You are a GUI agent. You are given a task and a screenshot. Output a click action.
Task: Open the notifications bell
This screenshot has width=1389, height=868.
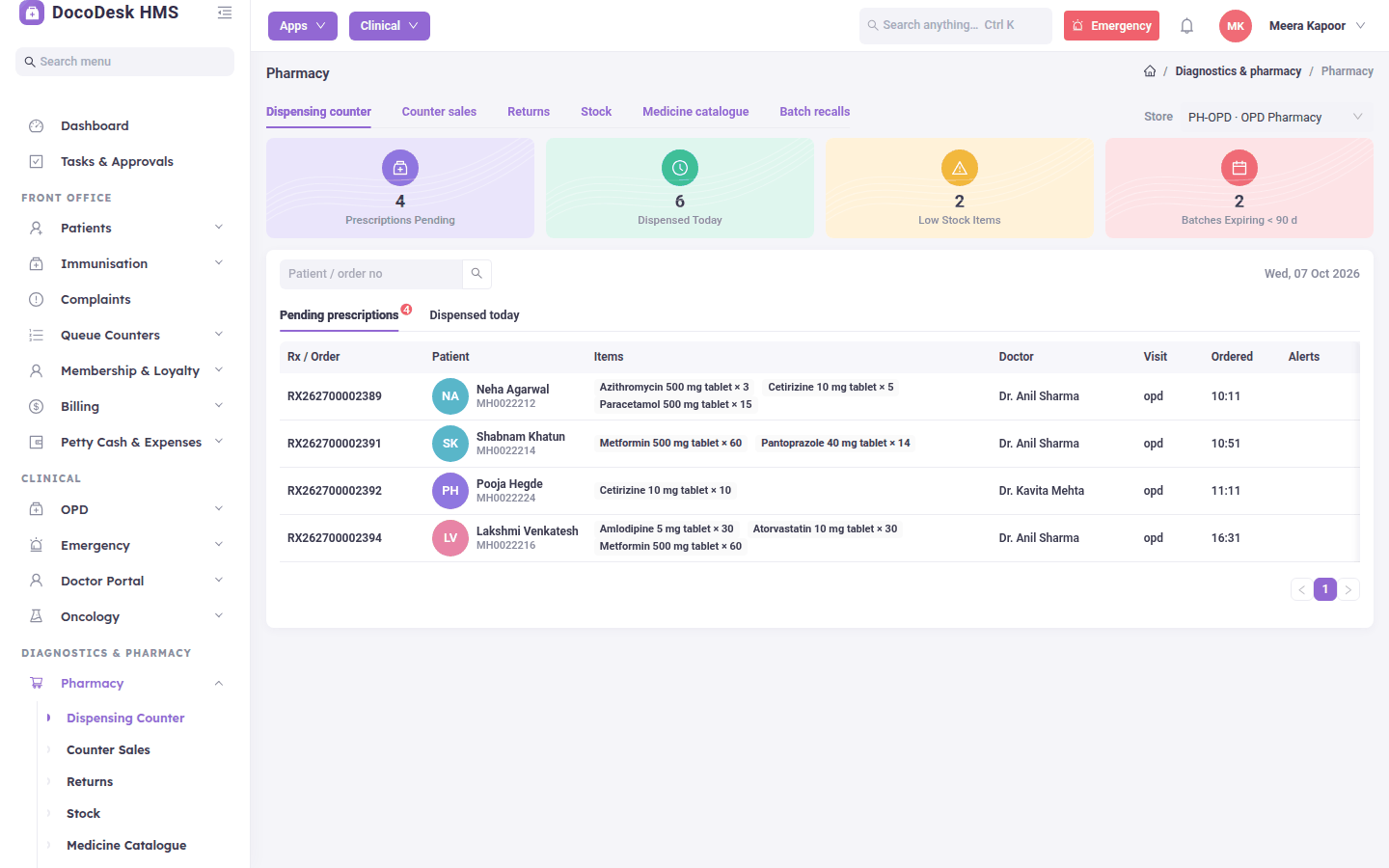[x=1187, y=26]
